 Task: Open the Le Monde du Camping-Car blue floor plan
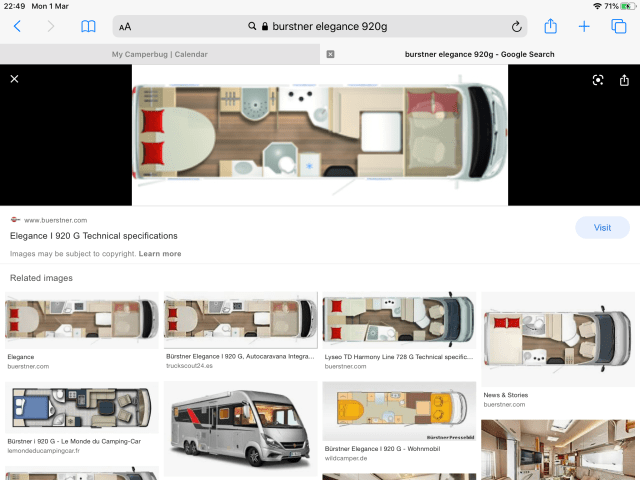coord(82,407)
